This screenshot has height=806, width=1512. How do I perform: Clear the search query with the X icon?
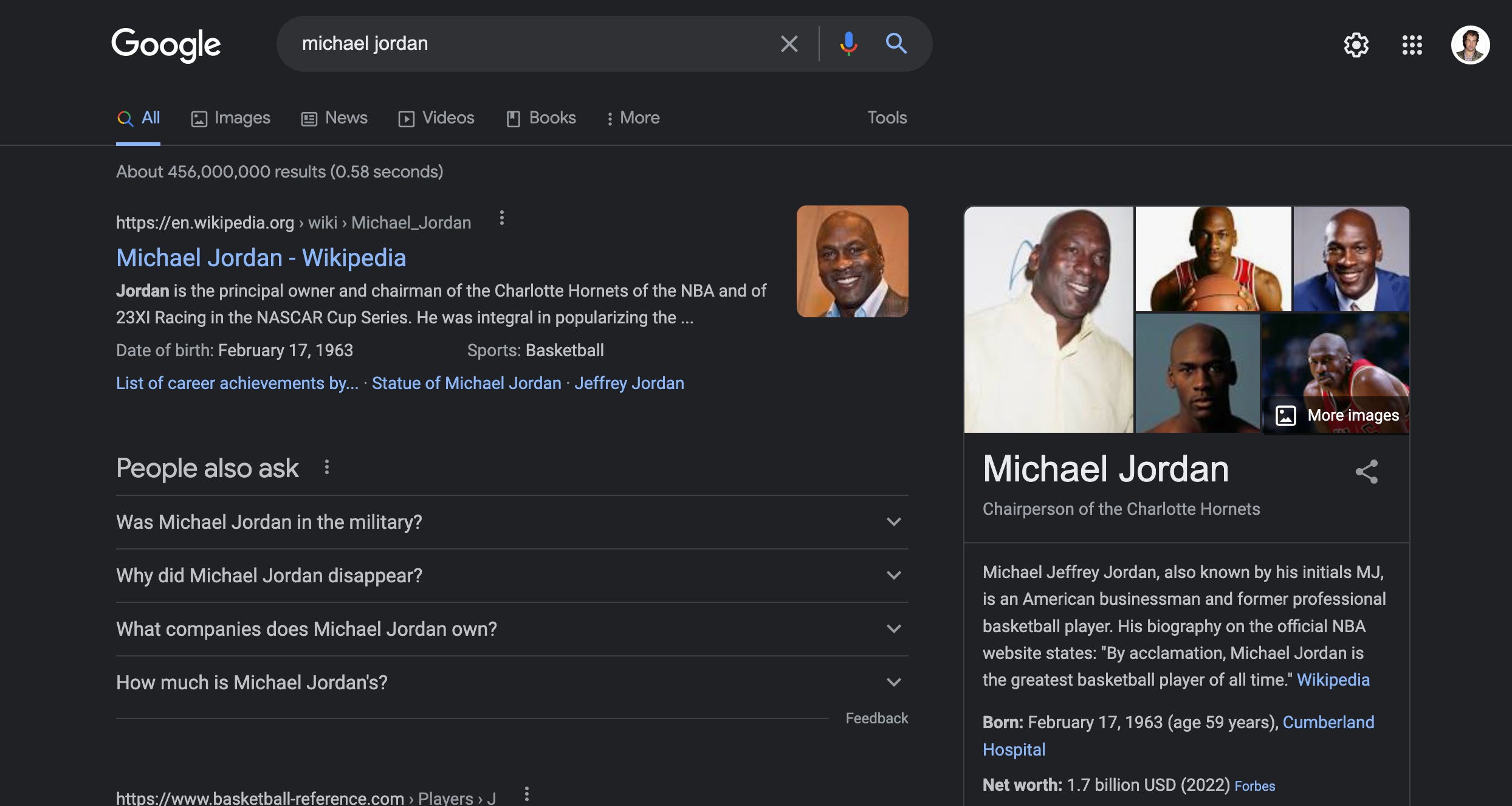click(x=788, y=43)
